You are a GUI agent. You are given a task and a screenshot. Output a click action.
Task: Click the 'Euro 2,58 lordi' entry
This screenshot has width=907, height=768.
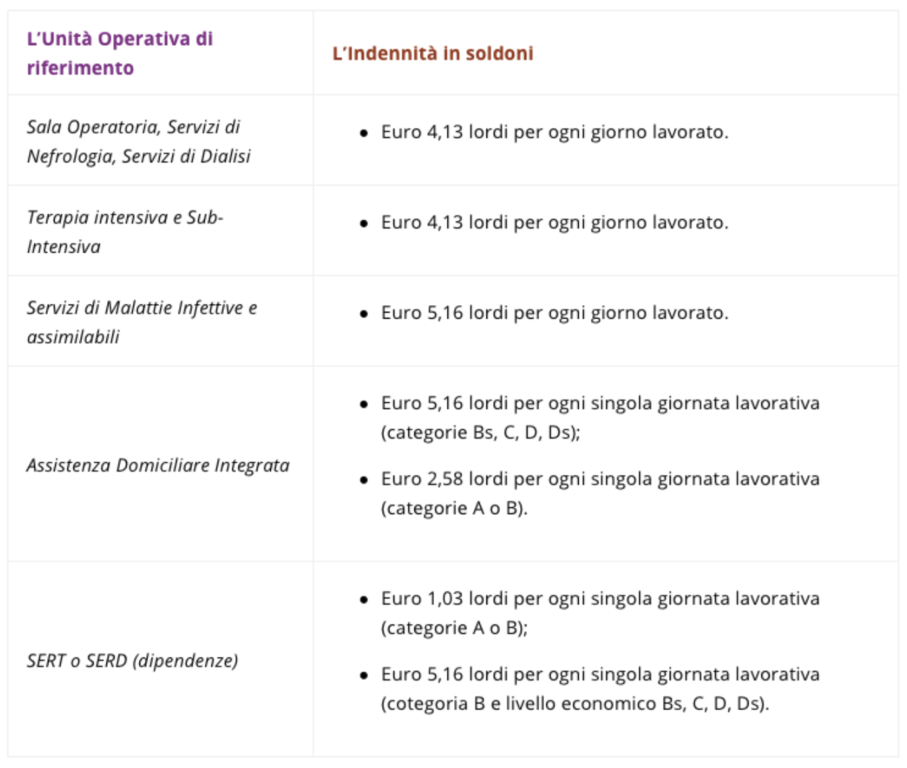[x=444, y=479]
